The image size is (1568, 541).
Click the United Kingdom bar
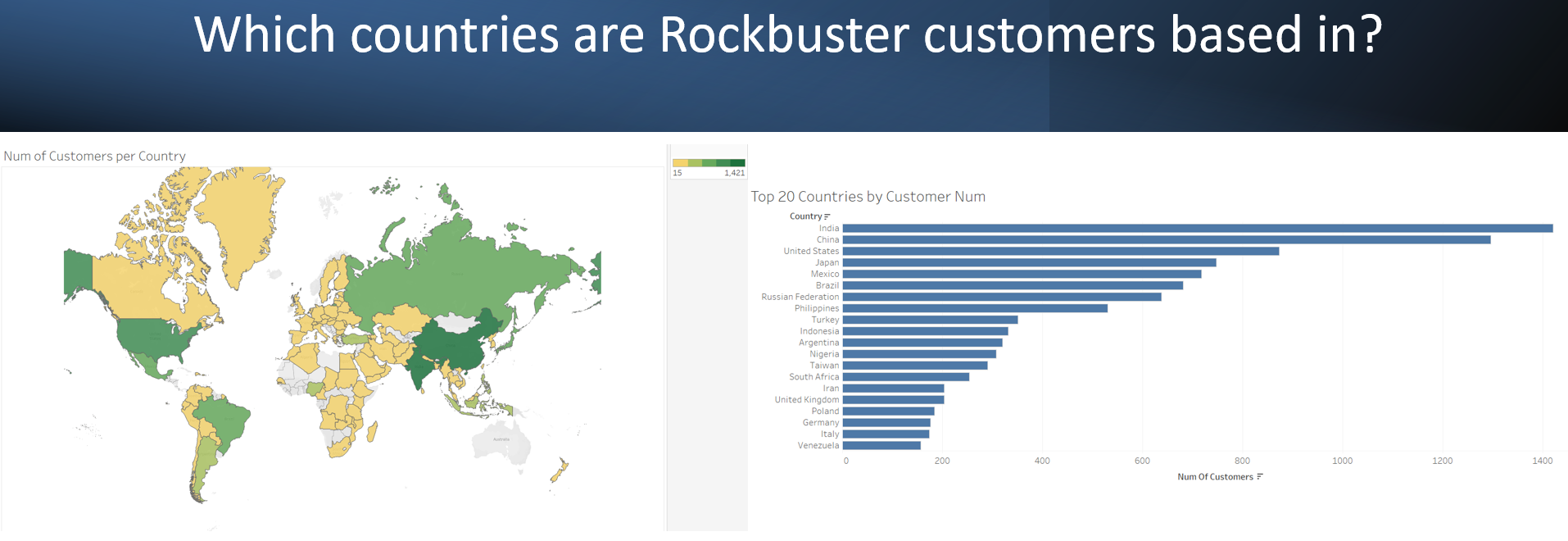[894, 401]
